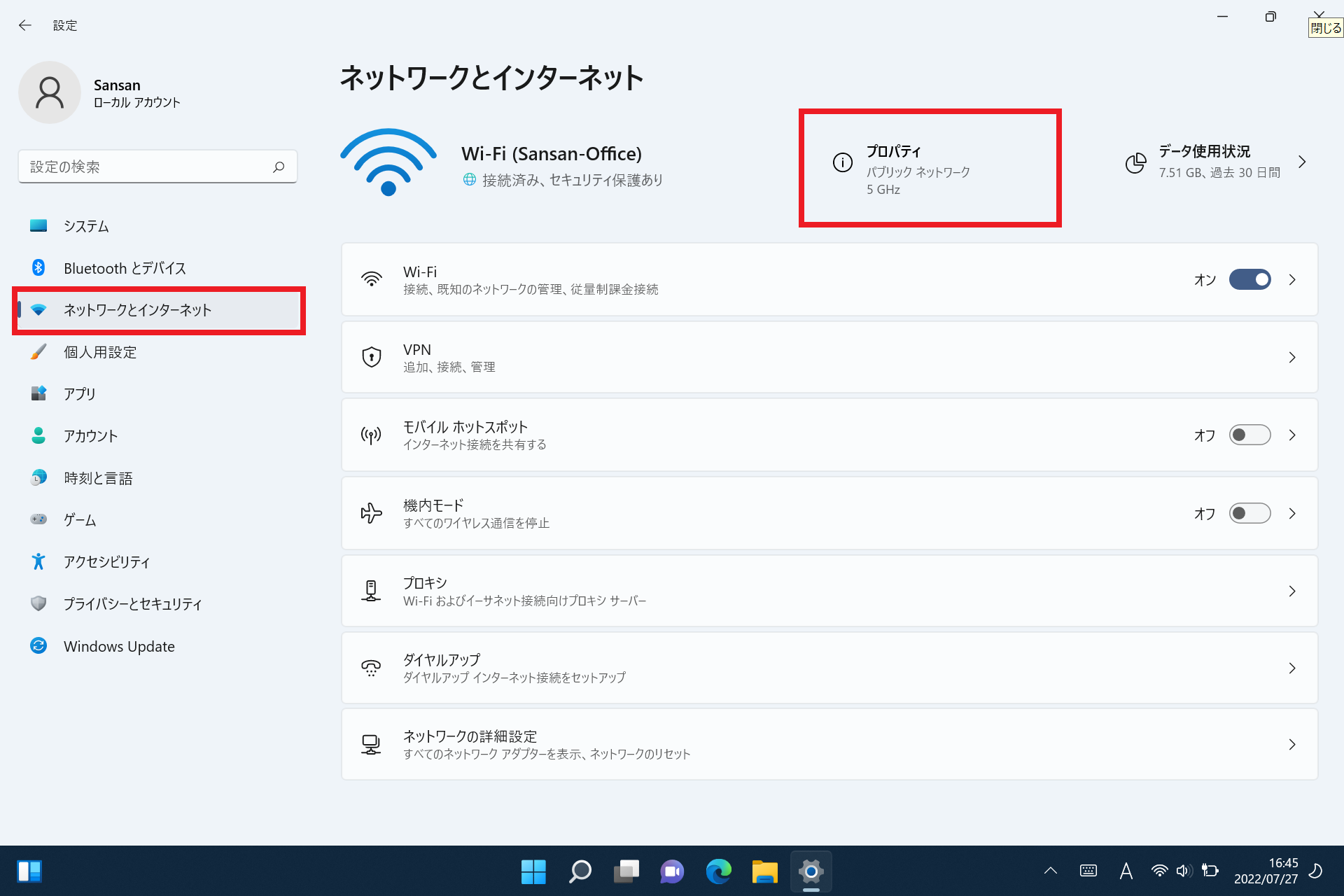
Task: Click the Windows Update sync icon
Action: 38,645
